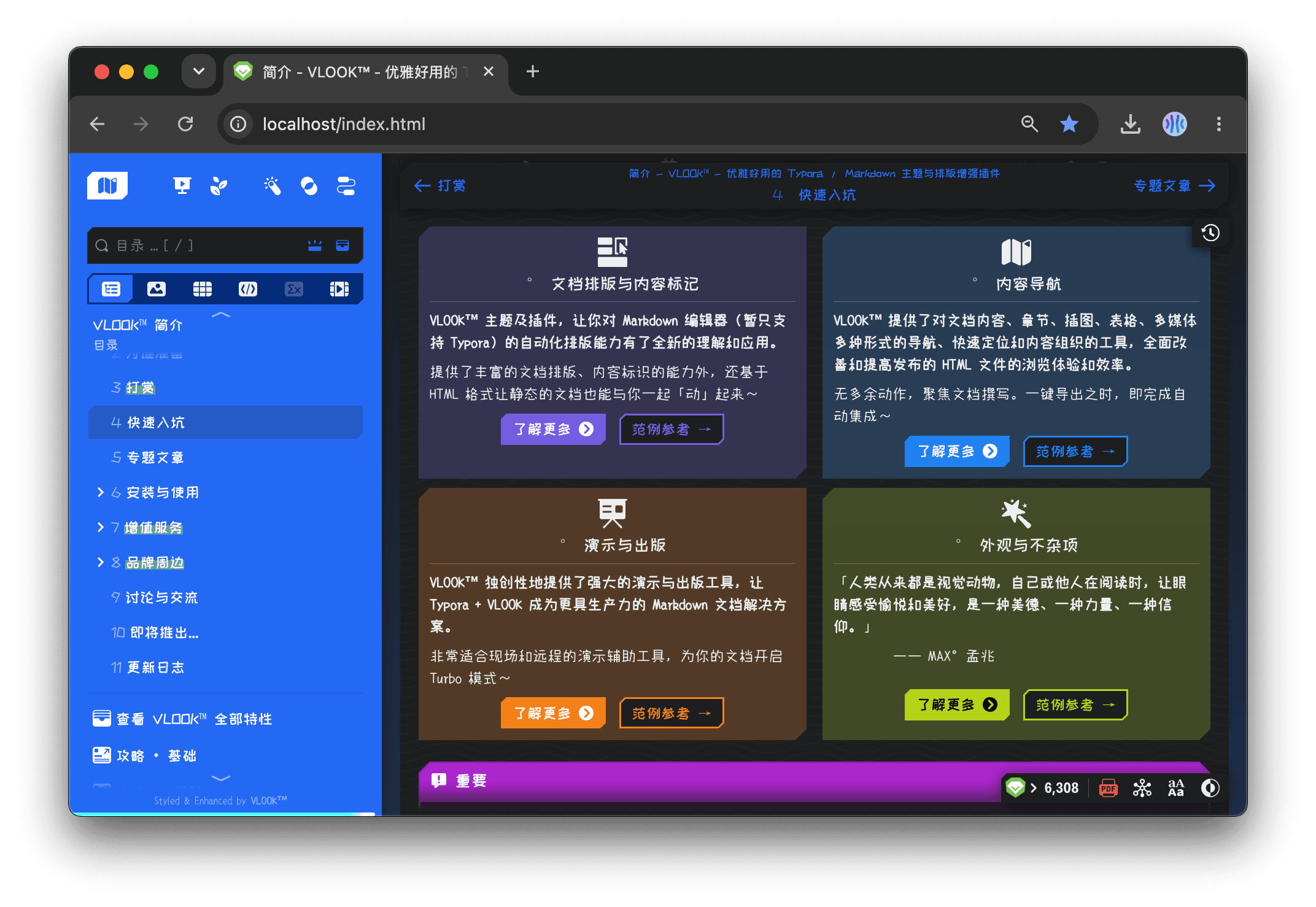Click the document title breadcrumb in header
Screen dimensions: 1316x907
click(814, 174)
